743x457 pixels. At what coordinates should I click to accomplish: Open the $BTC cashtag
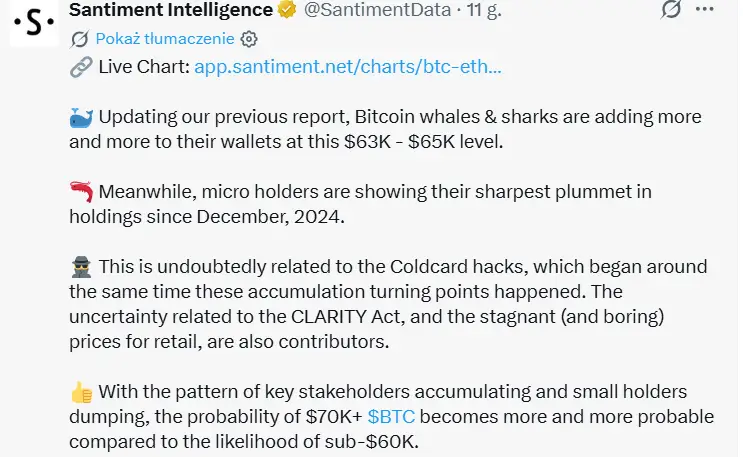pyautogui.click(x=391, y=417)
